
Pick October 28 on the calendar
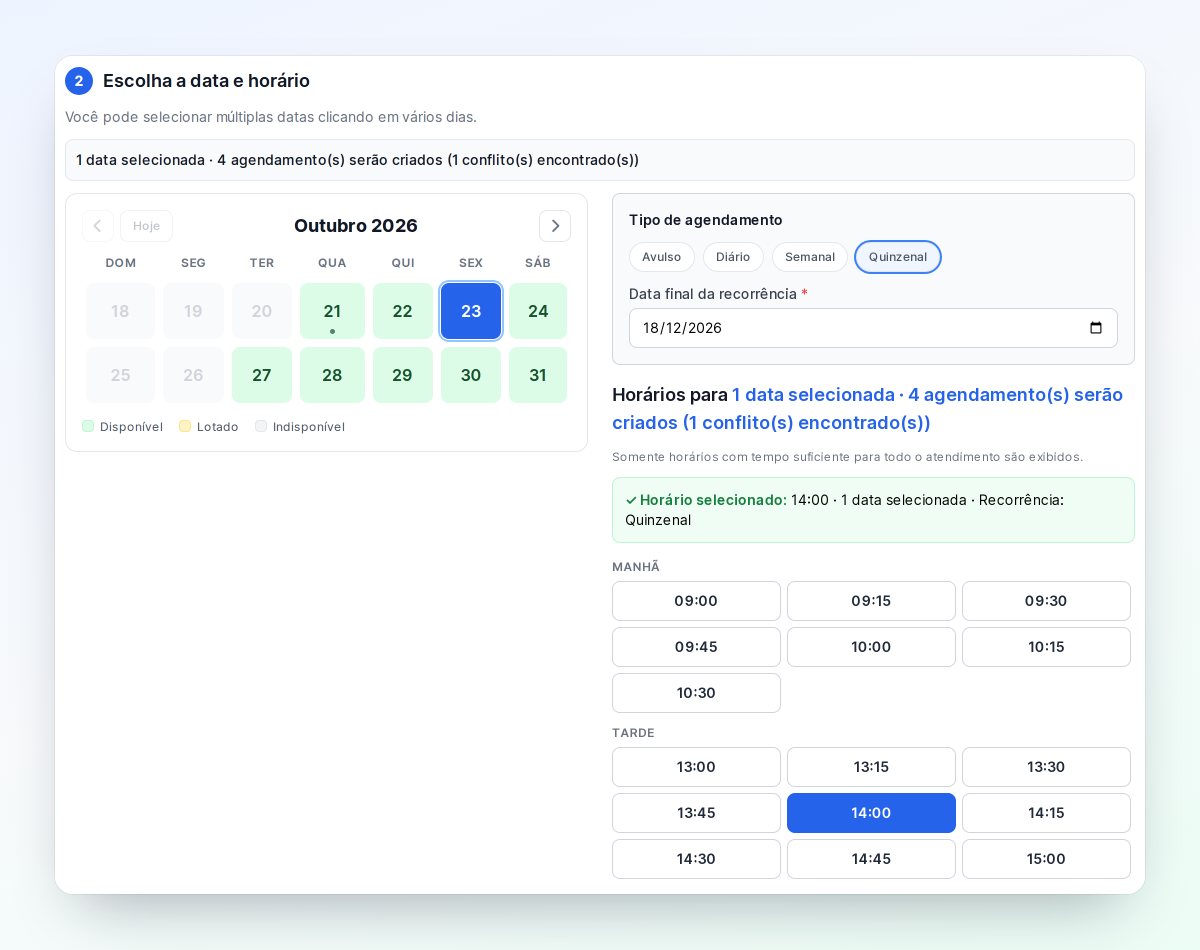click(332, 375)
